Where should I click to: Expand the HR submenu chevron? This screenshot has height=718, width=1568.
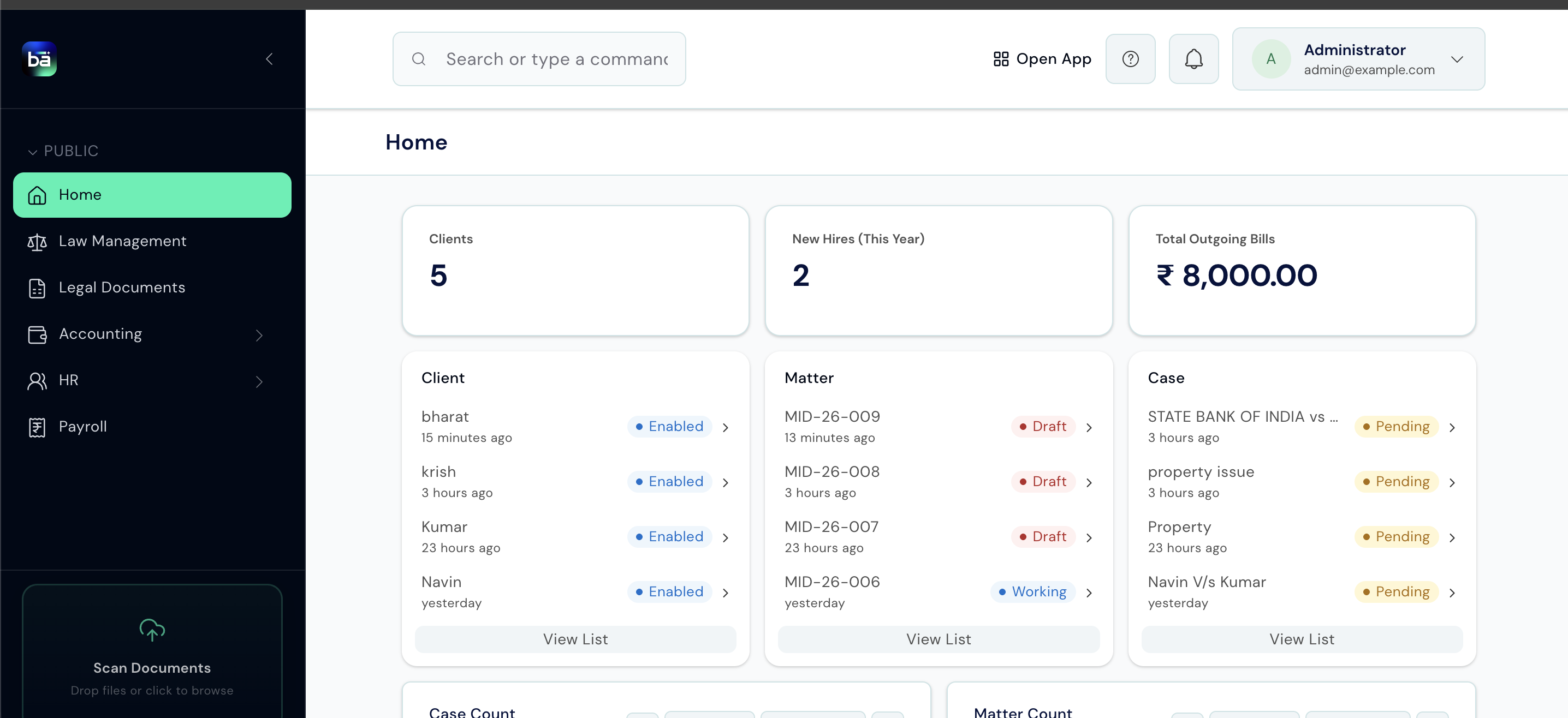pos(259,381)
